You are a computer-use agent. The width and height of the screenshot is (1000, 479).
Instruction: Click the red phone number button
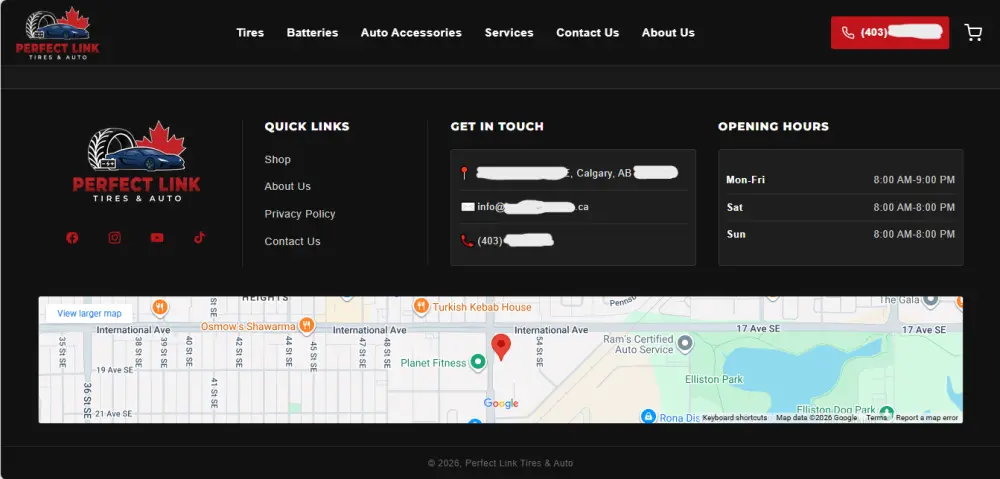coord(890,33)
